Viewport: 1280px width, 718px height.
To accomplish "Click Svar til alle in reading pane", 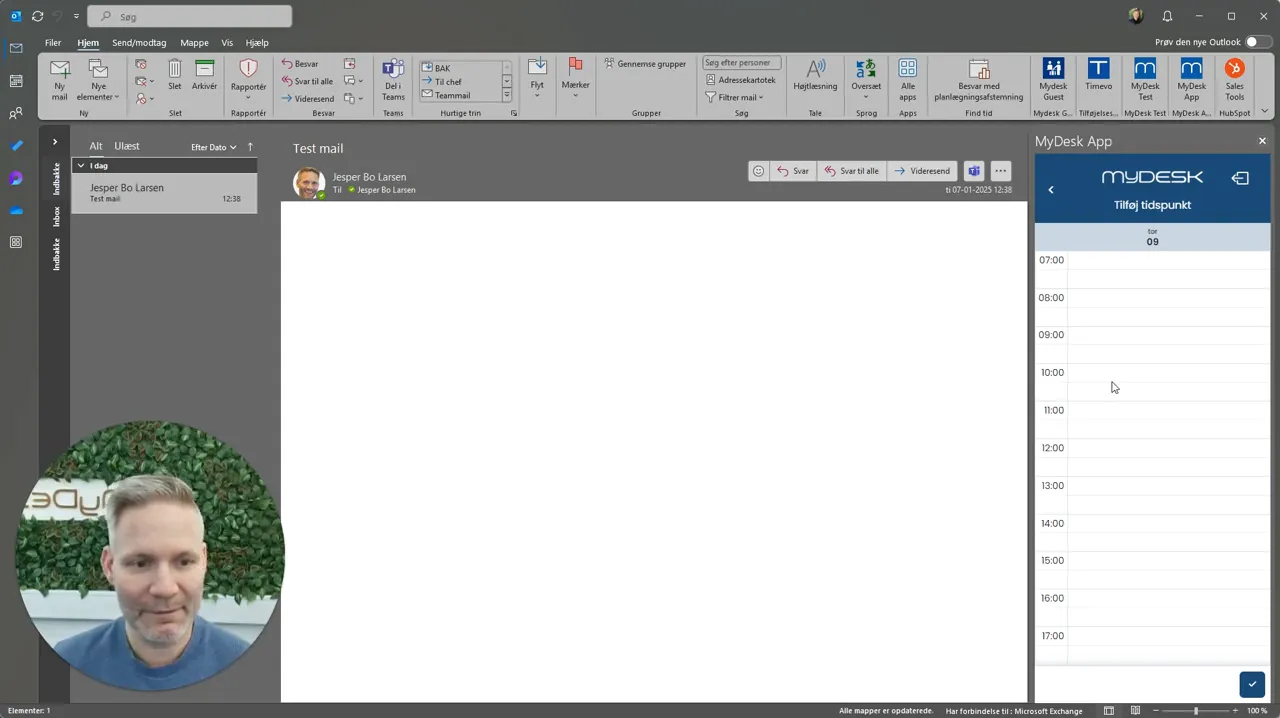I will pyautogui.click(x=851, y=171).
